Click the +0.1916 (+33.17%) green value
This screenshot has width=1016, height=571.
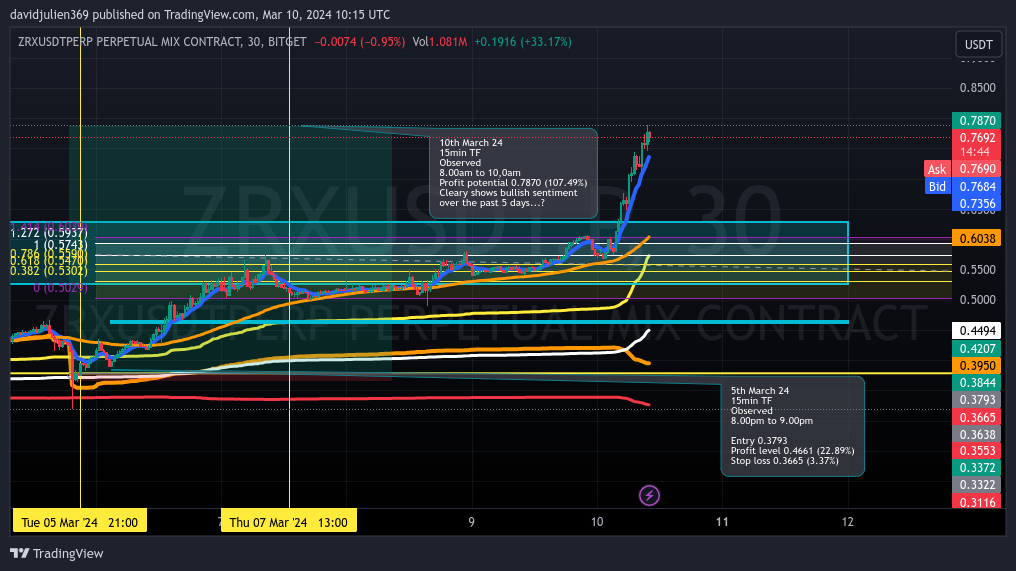point(523,41)
